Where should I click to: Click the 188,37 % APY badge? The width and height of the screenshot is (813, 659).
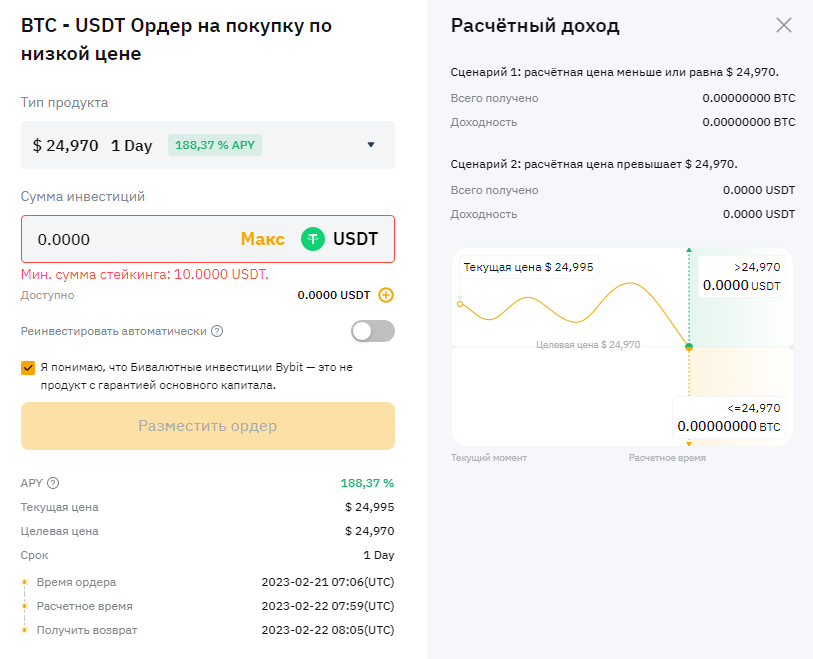pyautogui.click(x=214, y=145)
